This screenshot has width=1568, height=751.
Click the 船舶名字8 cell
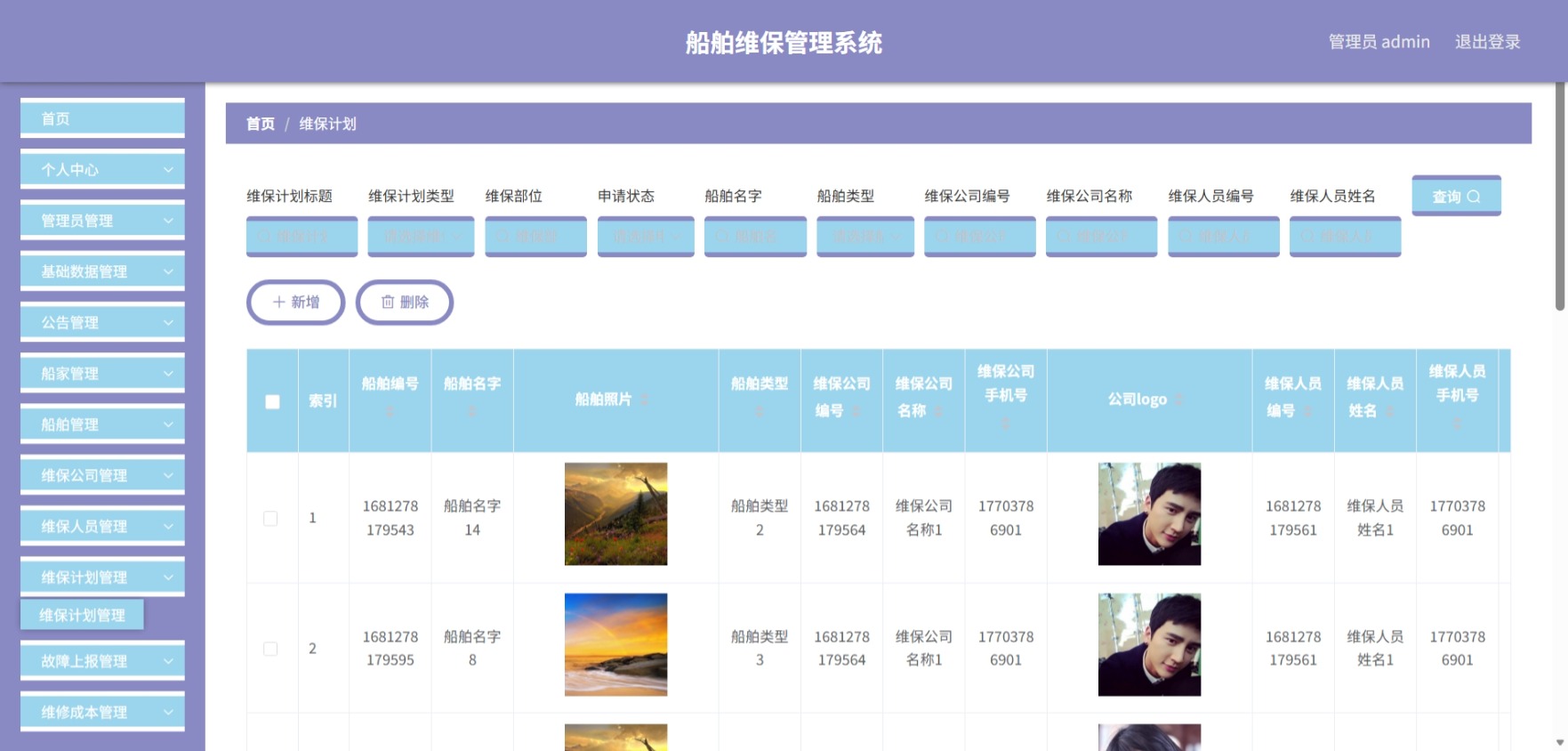(472, 649)
